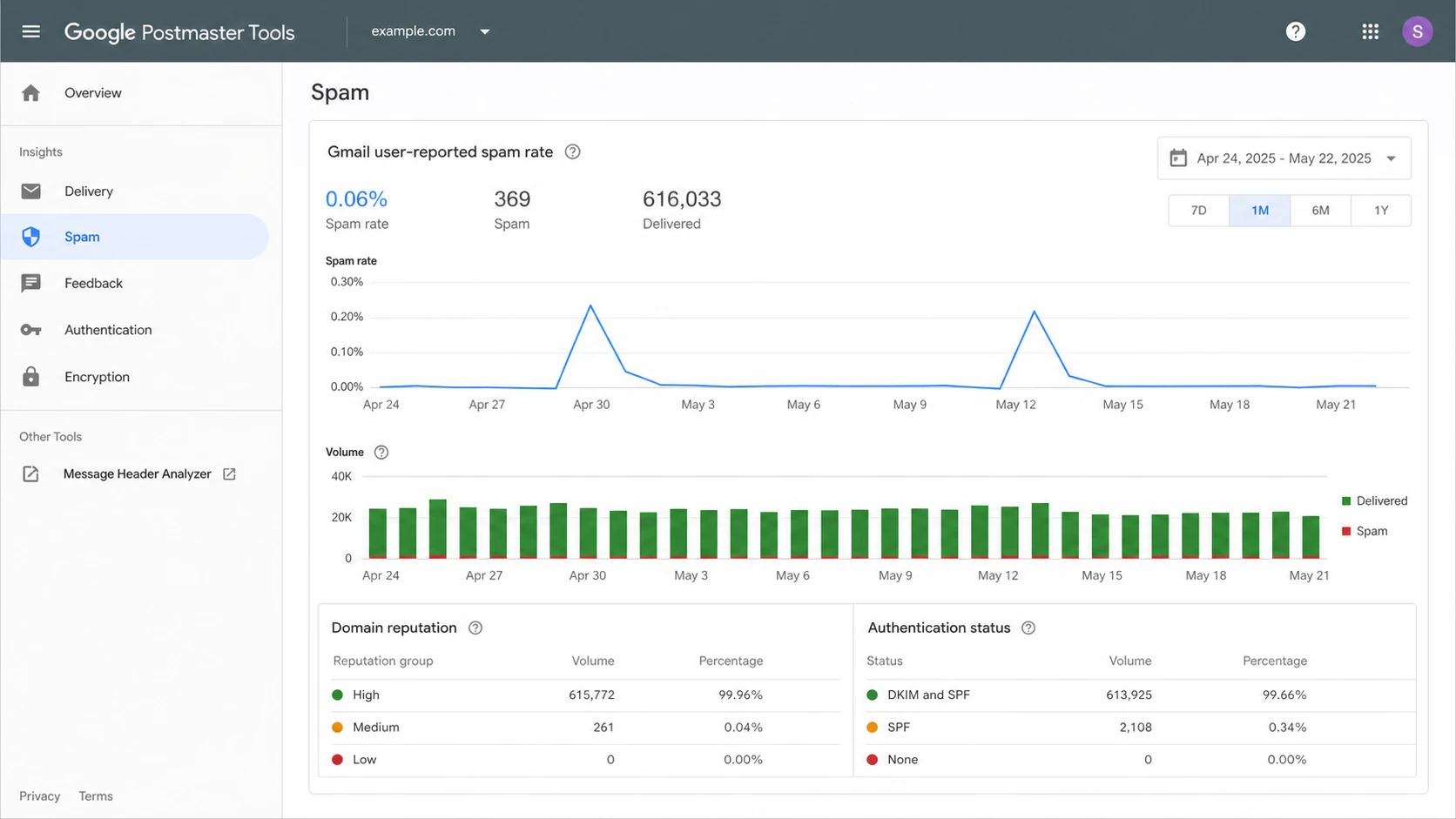Image resolution: width=1456 pixels, height=819 pixels.
Task: Show the Domain reputation help tooltip
Action: pyautogui.click(x=475, y=628)
